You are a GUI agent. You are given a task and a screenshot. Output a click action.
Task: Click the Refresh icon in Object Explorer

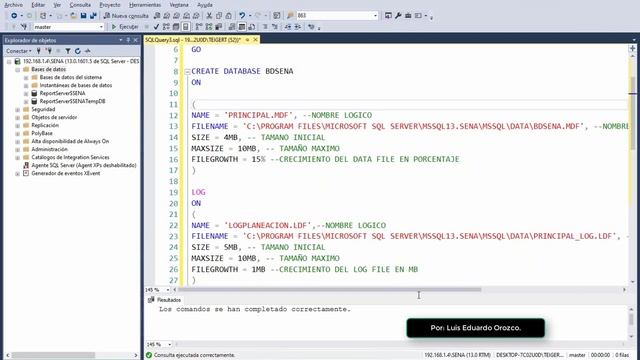tap(78, 51)
